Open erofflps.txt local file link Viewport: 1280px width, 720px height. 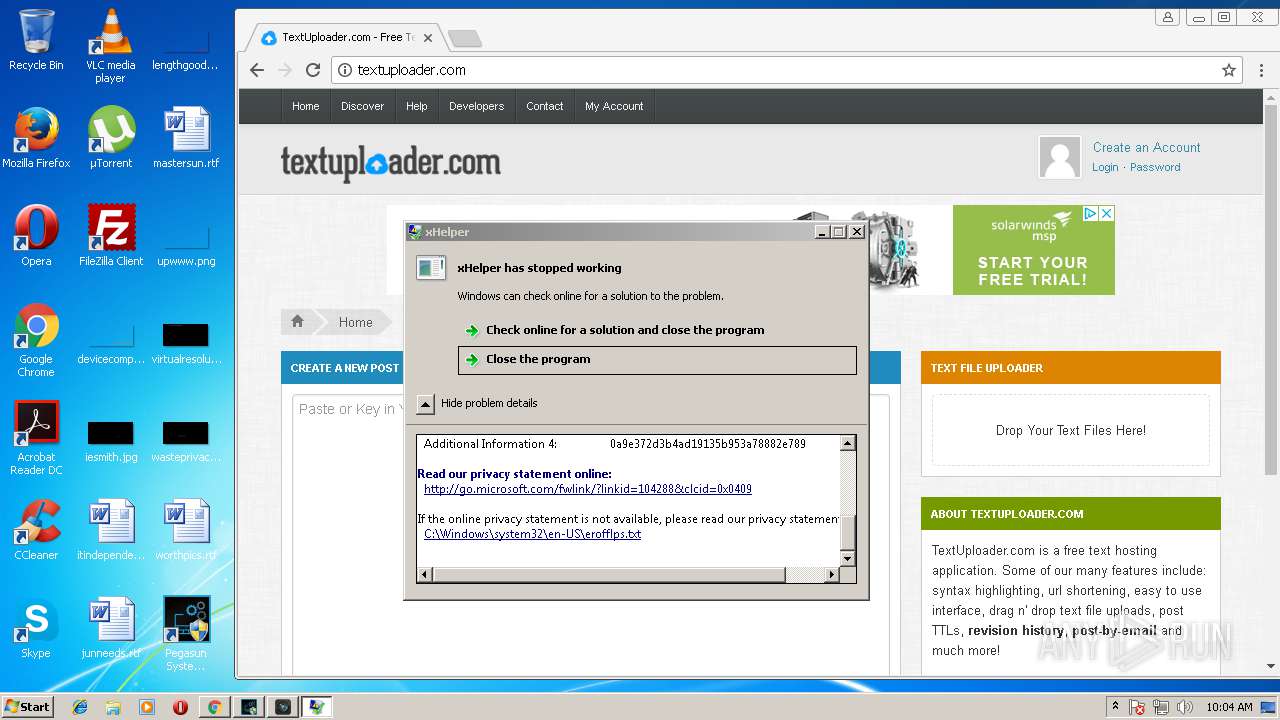tap(533, 534)
